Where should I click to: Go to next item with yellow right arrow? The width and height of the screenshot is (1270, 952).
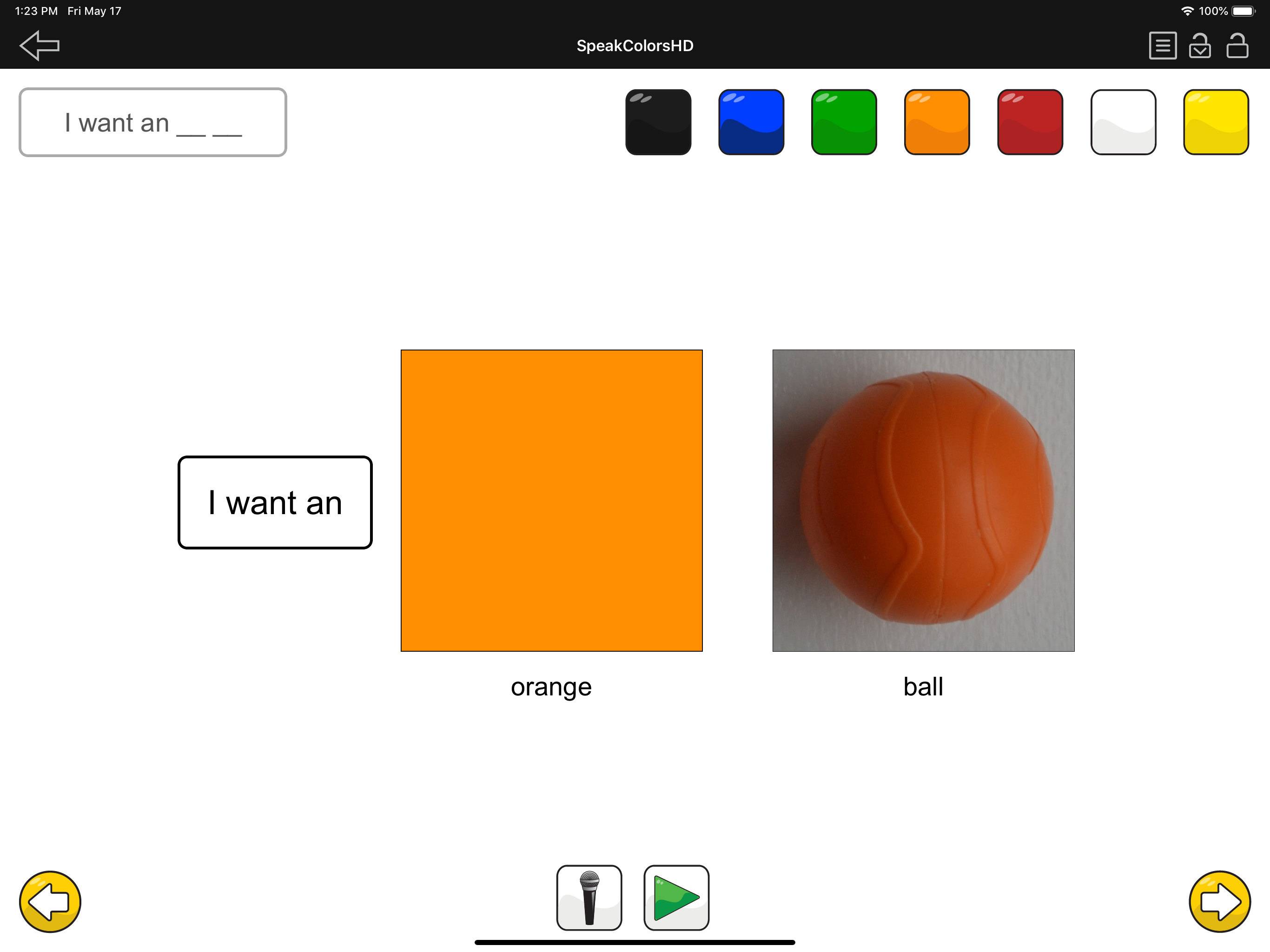[x=1219, y=901]
